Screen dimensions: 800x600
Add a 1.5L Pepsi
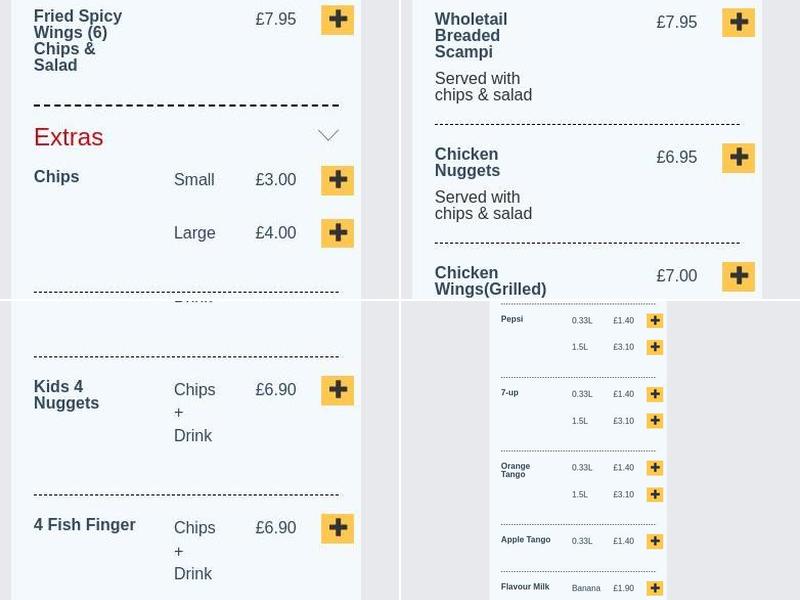click(x=655, y=347)
